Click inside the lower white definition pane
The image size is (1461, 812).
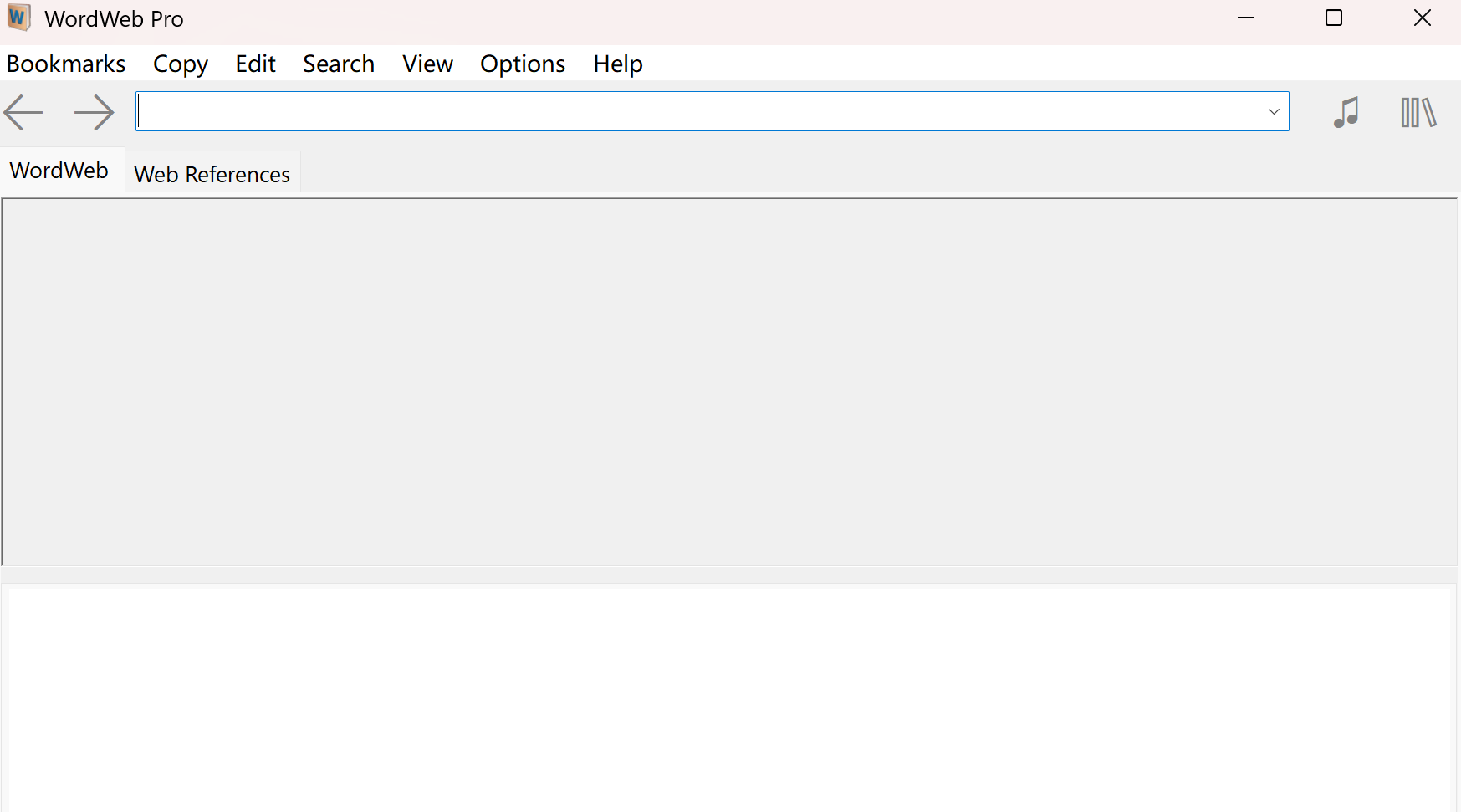tap(730, 699)
